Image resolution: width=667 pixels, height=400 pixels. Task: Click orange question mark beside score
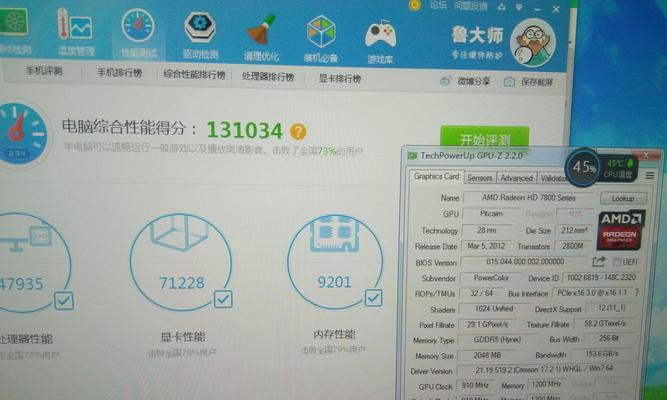coord(298,131)
